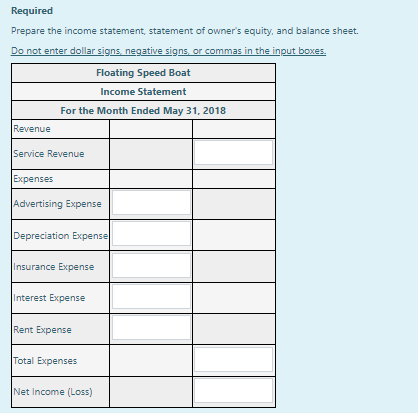
Task: Click the 'Advertising Expense' row label
Action: pos(57,204)
